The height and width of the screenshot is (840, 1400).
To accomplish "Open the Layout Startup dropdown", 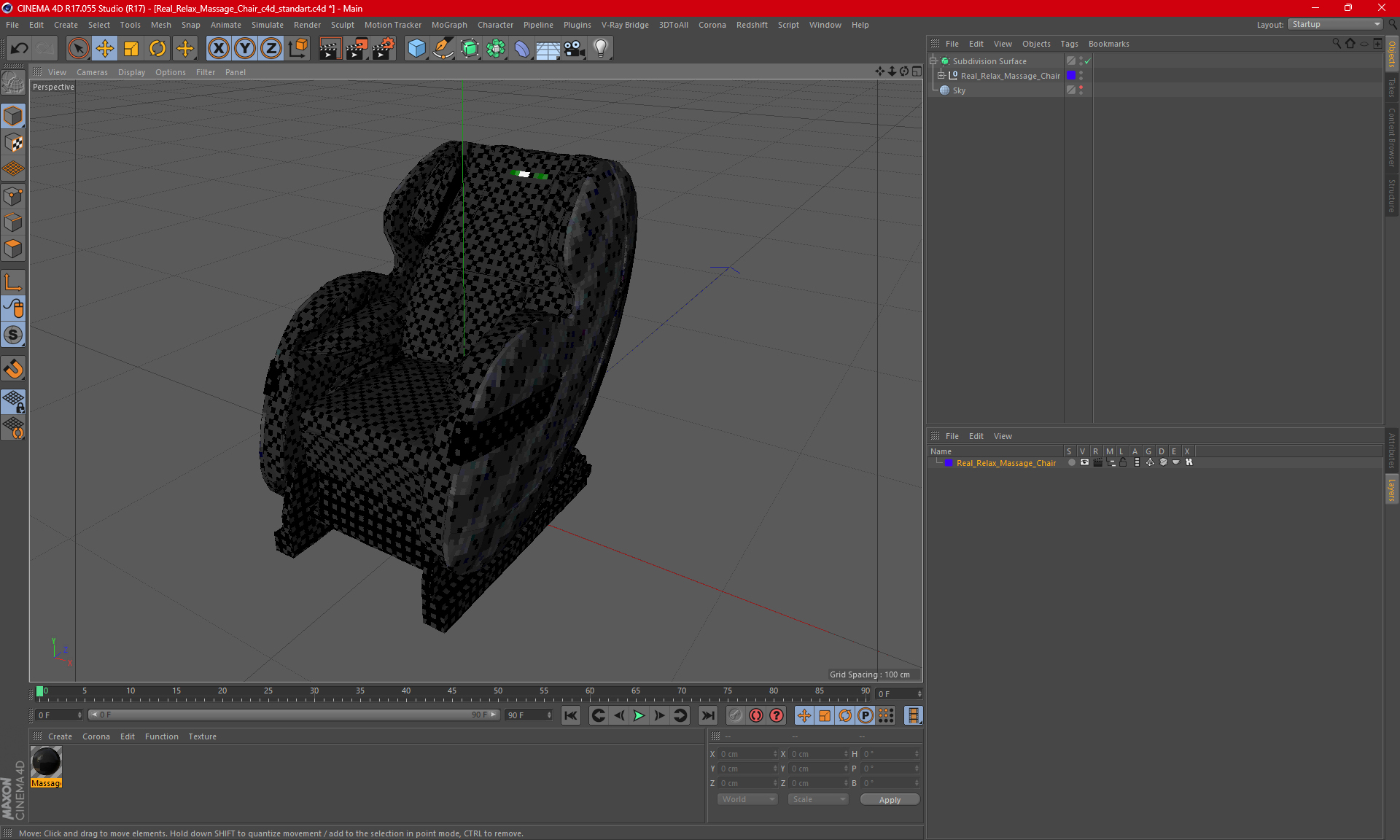I will 1336,24.
